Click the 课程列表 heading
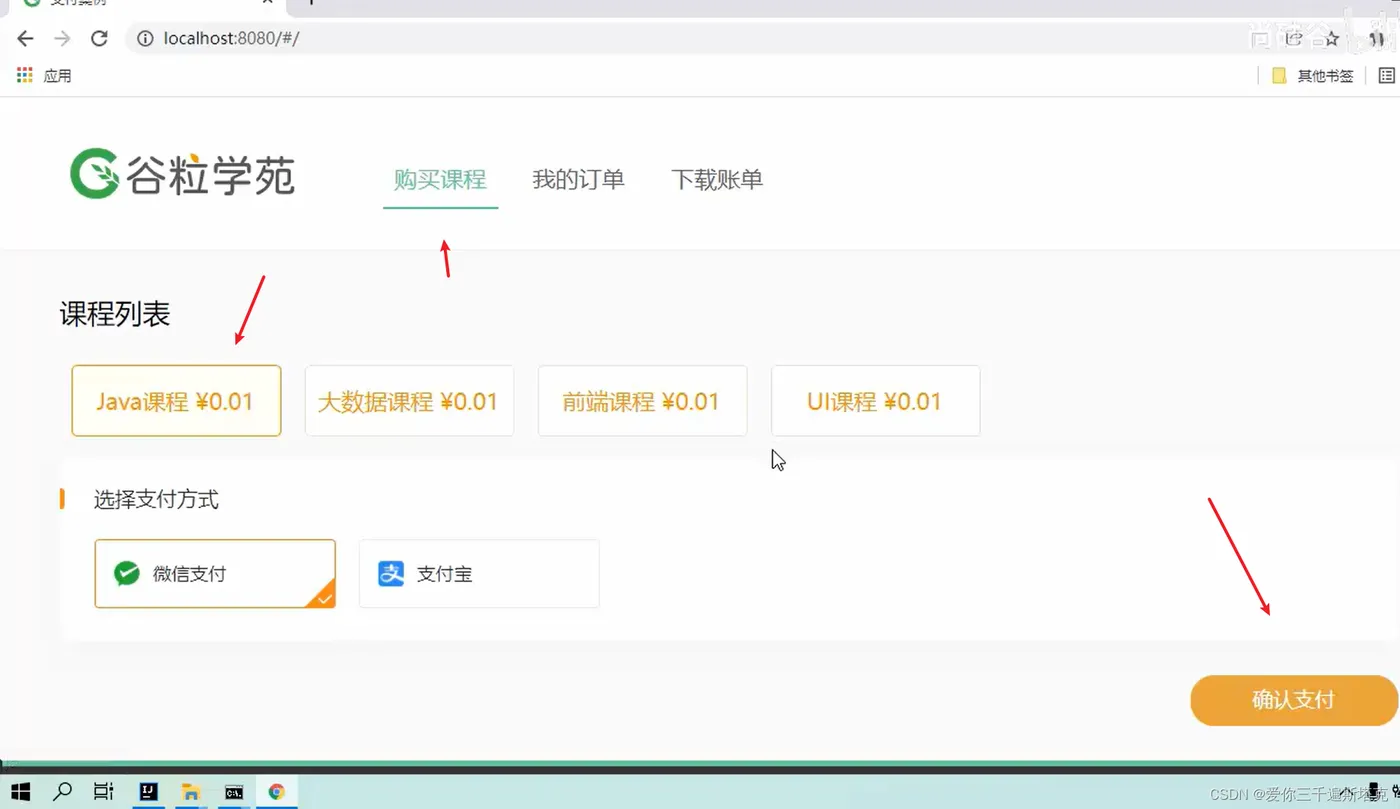Screen dimensions: 1400x809 [x=115, y=314]
